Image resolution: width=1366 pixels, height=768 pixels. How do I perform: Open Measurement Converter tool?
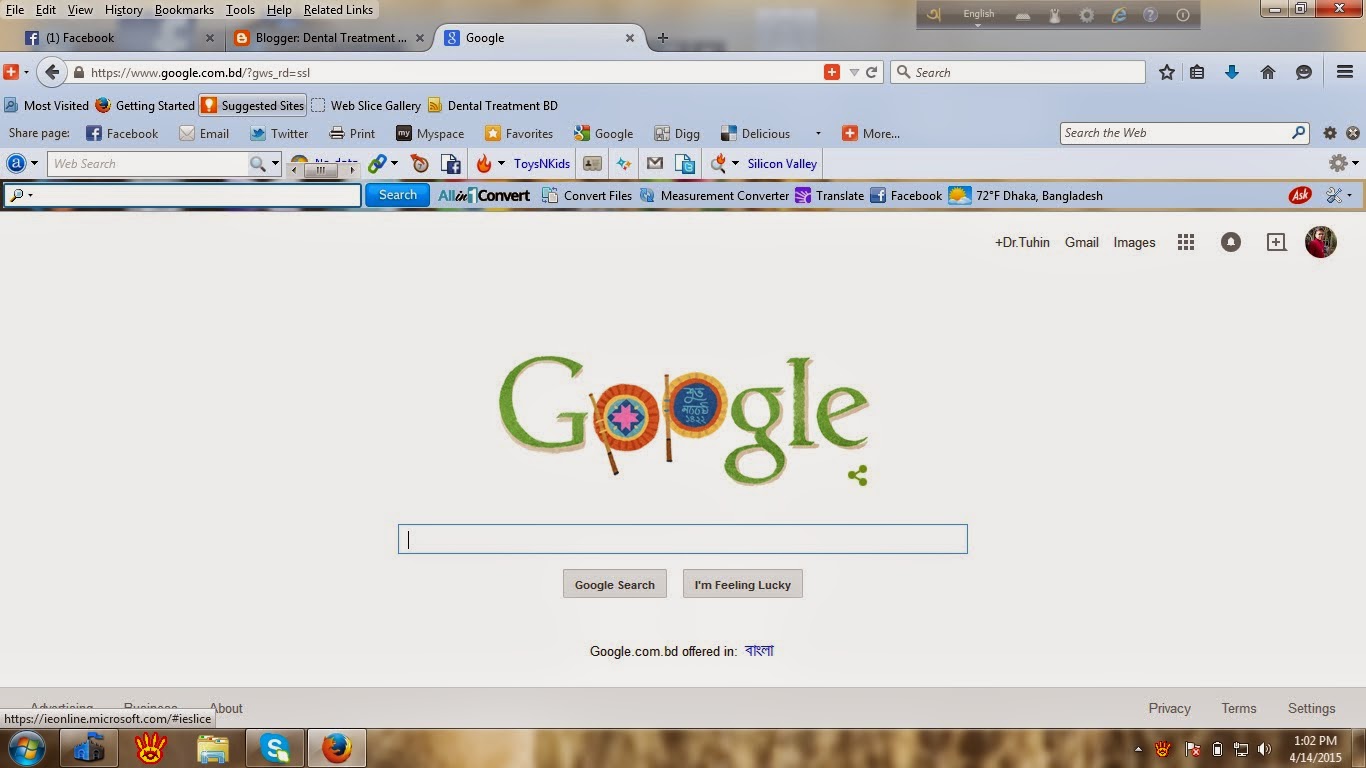714,195
